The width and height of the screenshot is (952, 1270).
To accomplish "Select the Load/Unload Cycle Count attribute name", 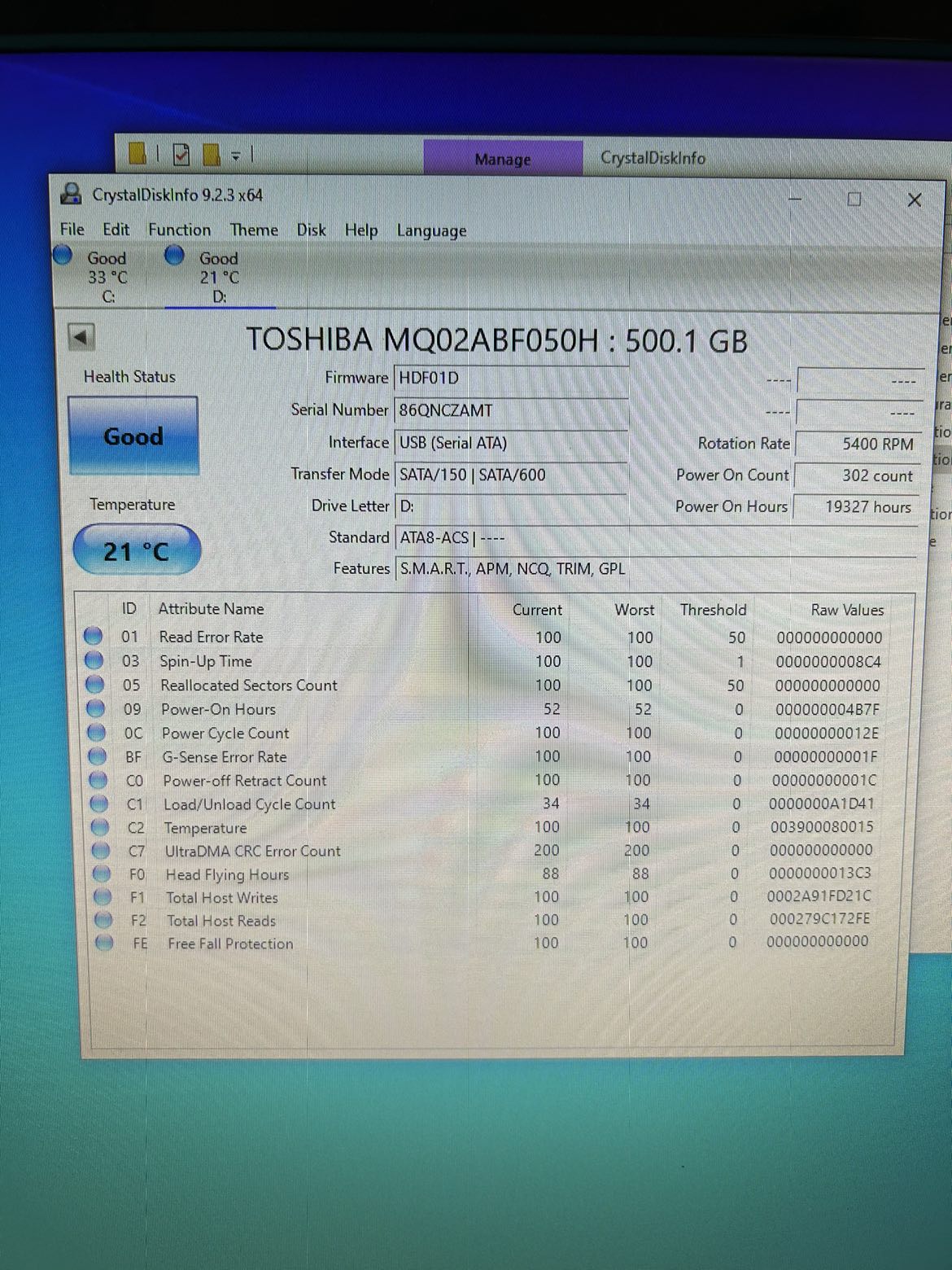I will pos(250,804).
